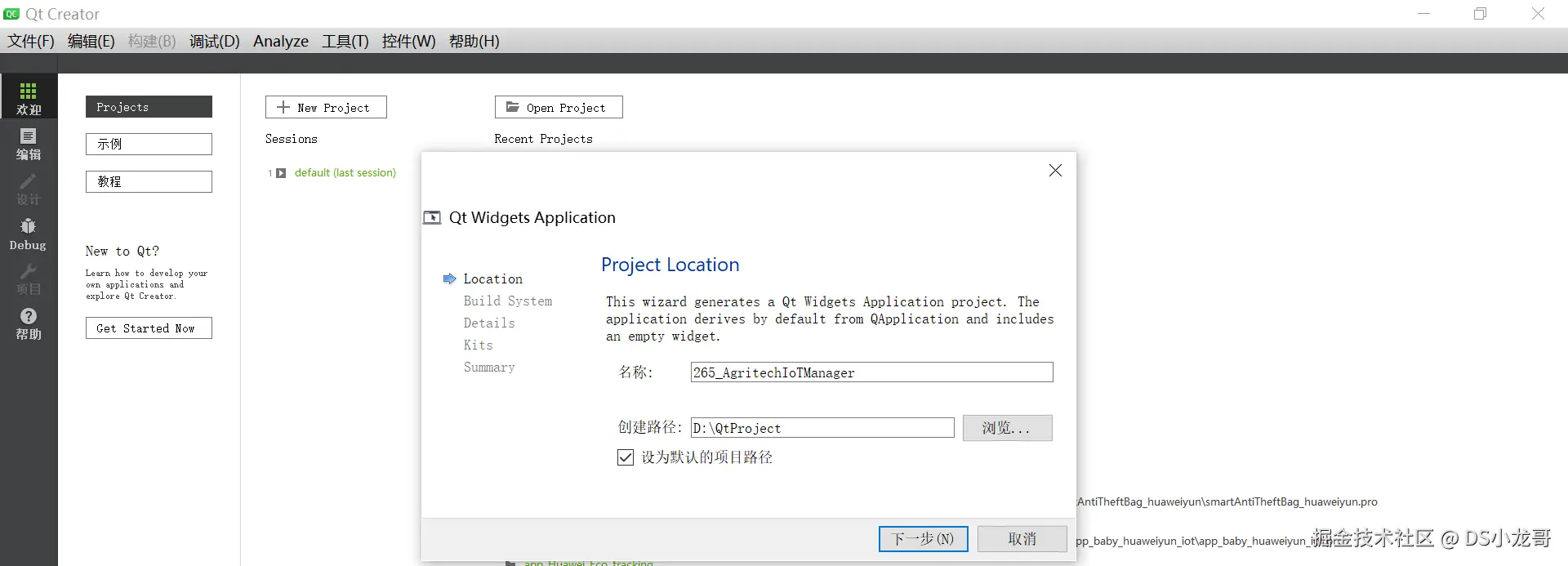Screen dimensions: 1568x566
Task: Select the 示例 (Examples) tab
Action: [x=149, y=144]
